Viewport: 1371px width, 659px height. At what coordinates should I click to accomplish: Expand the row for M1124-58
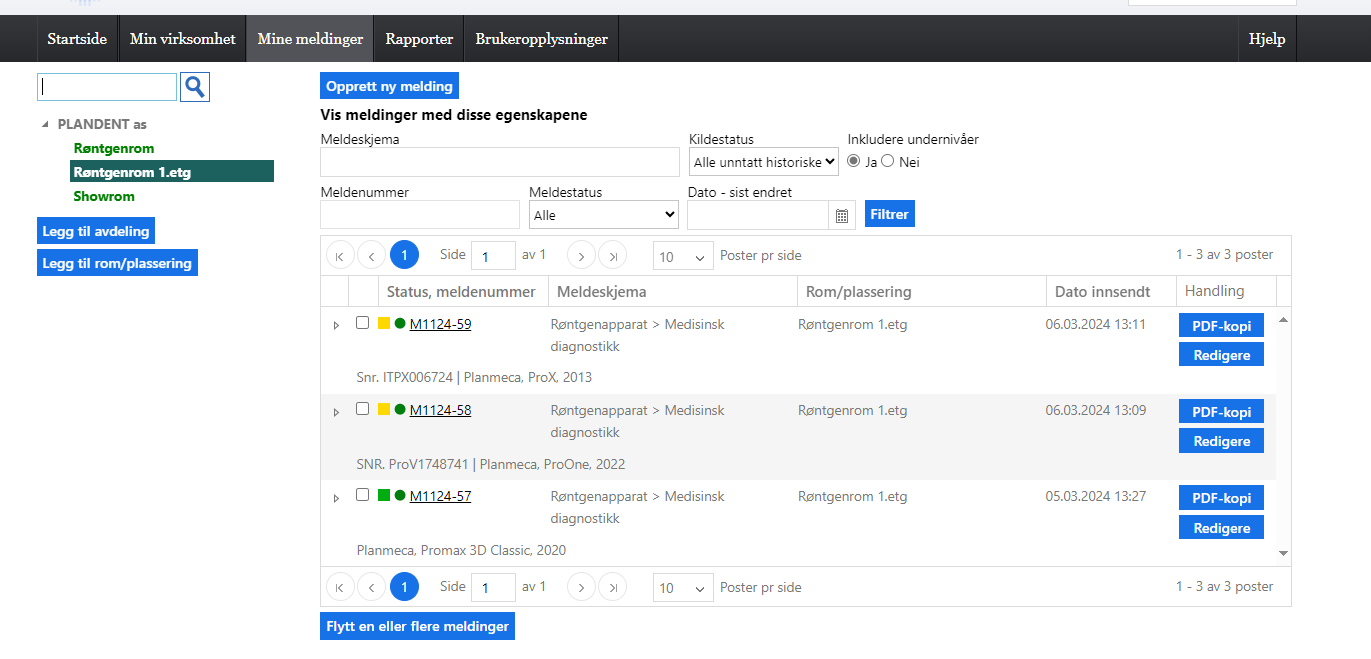click(x=336, y=412)
